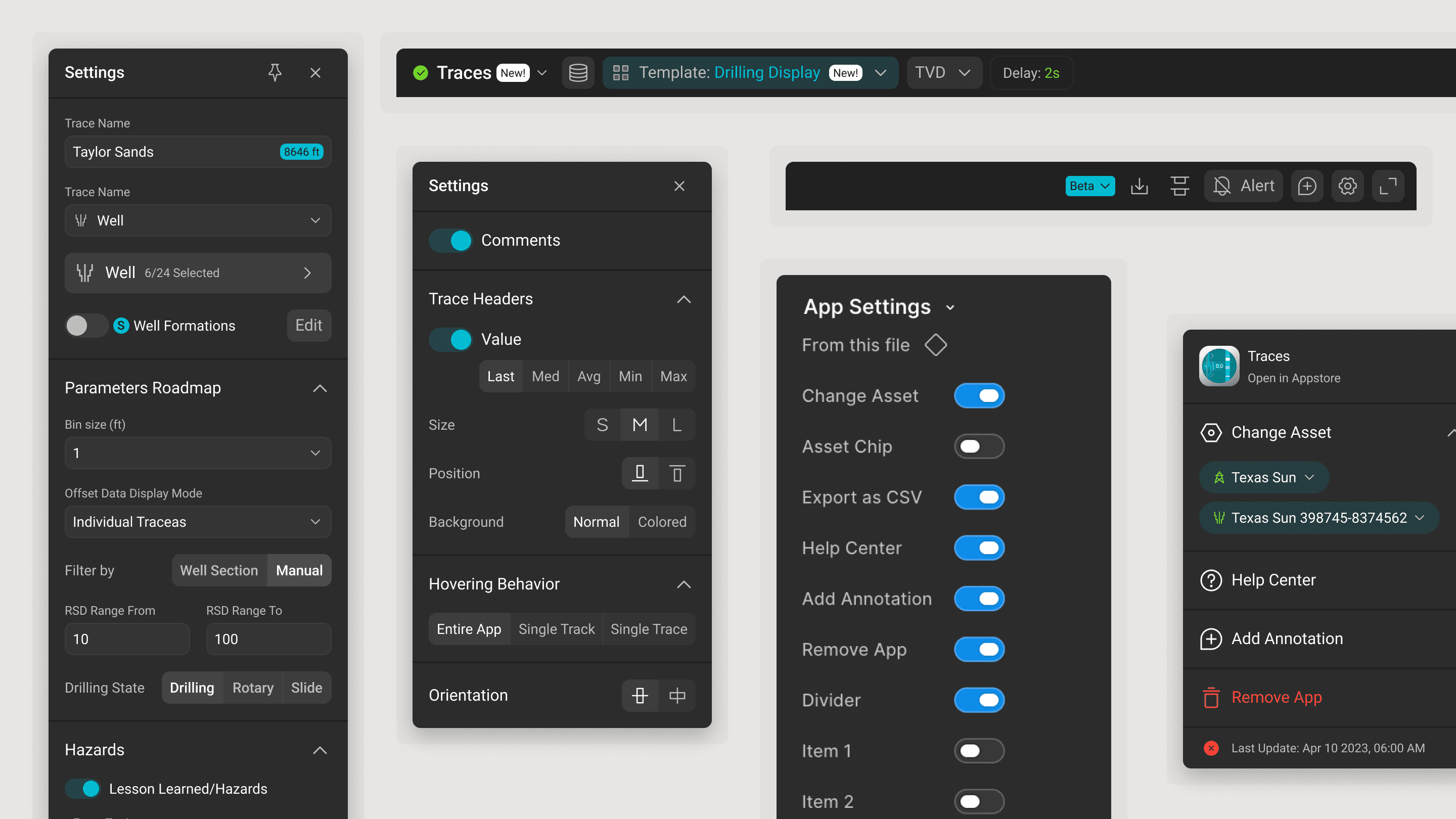1456x819 pixels.
Task: Click the fullscreen expand icon in toolbar
Action: (1388, 186)
